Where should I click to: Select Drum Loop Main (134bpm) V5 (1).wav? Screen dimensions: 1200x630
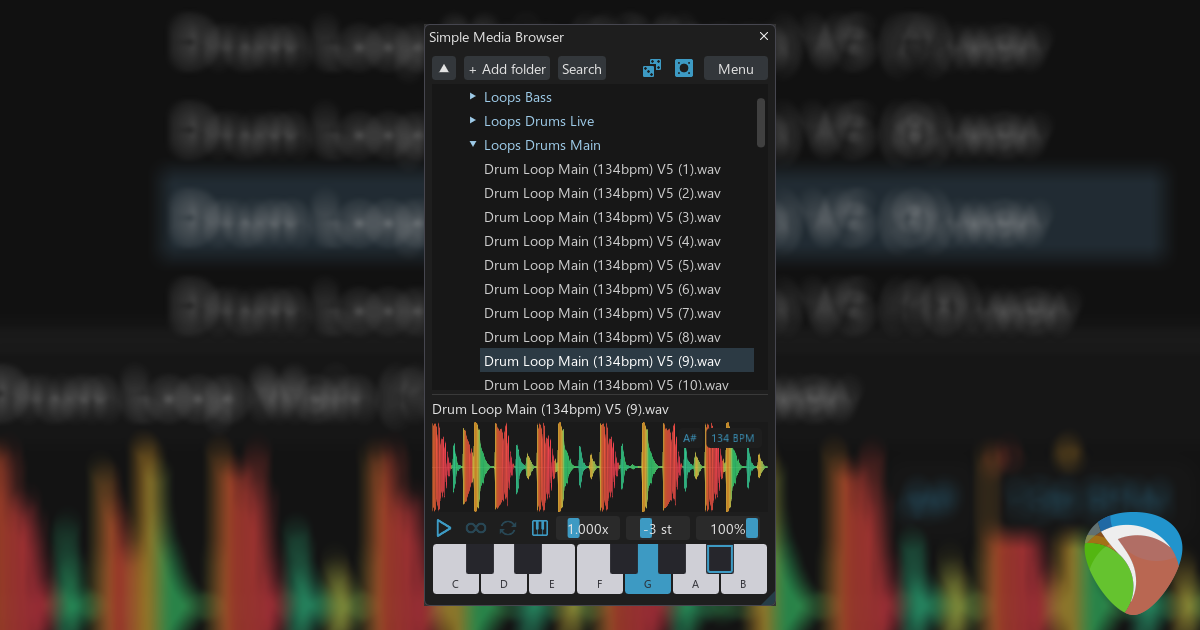coord(602,169)
